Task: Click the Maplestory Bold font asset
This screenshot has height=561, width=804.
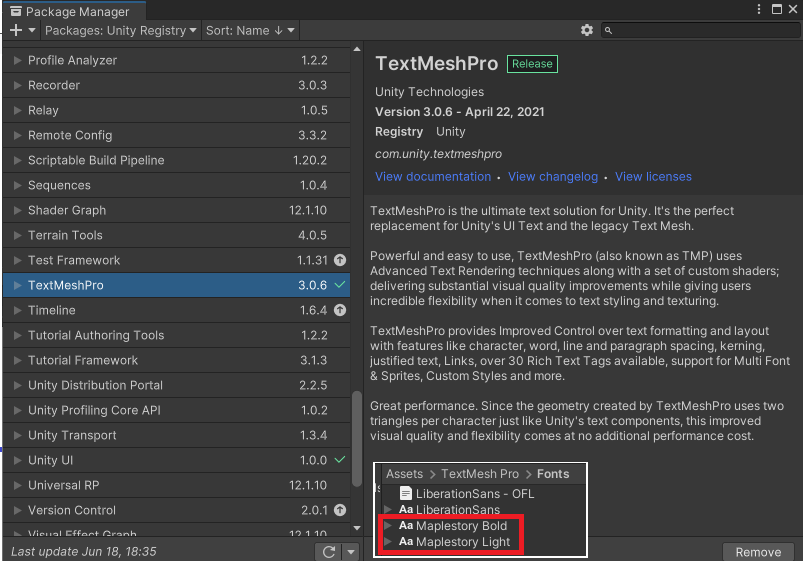Action: (453, 526)
